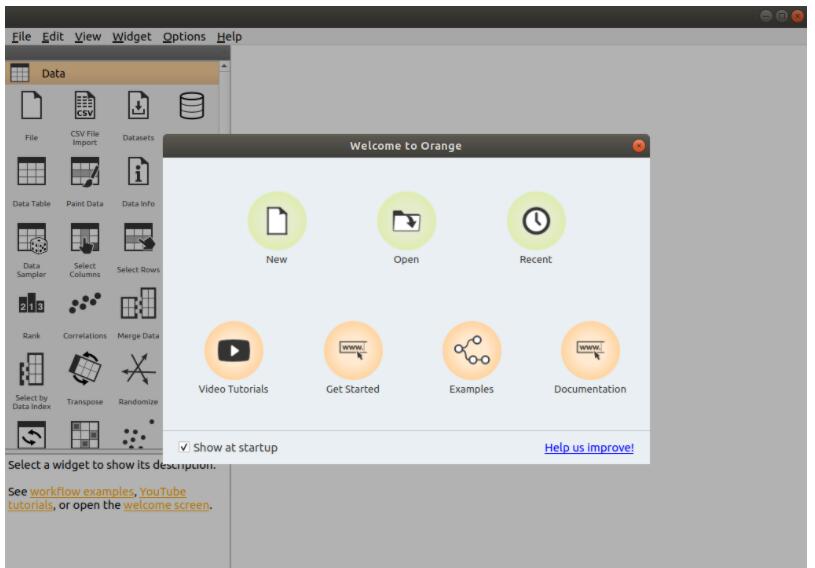Show Recent workflows icon
This screenshot has height=568, width=815.
click(x=536, y=221)
